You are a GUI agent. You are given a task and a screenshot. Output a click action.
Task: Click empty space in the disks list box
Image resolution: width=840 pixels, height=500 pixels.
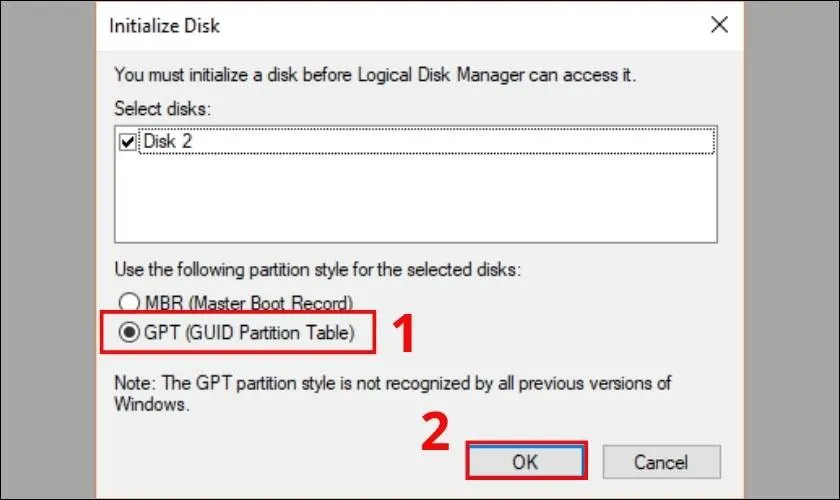(415, 200)
